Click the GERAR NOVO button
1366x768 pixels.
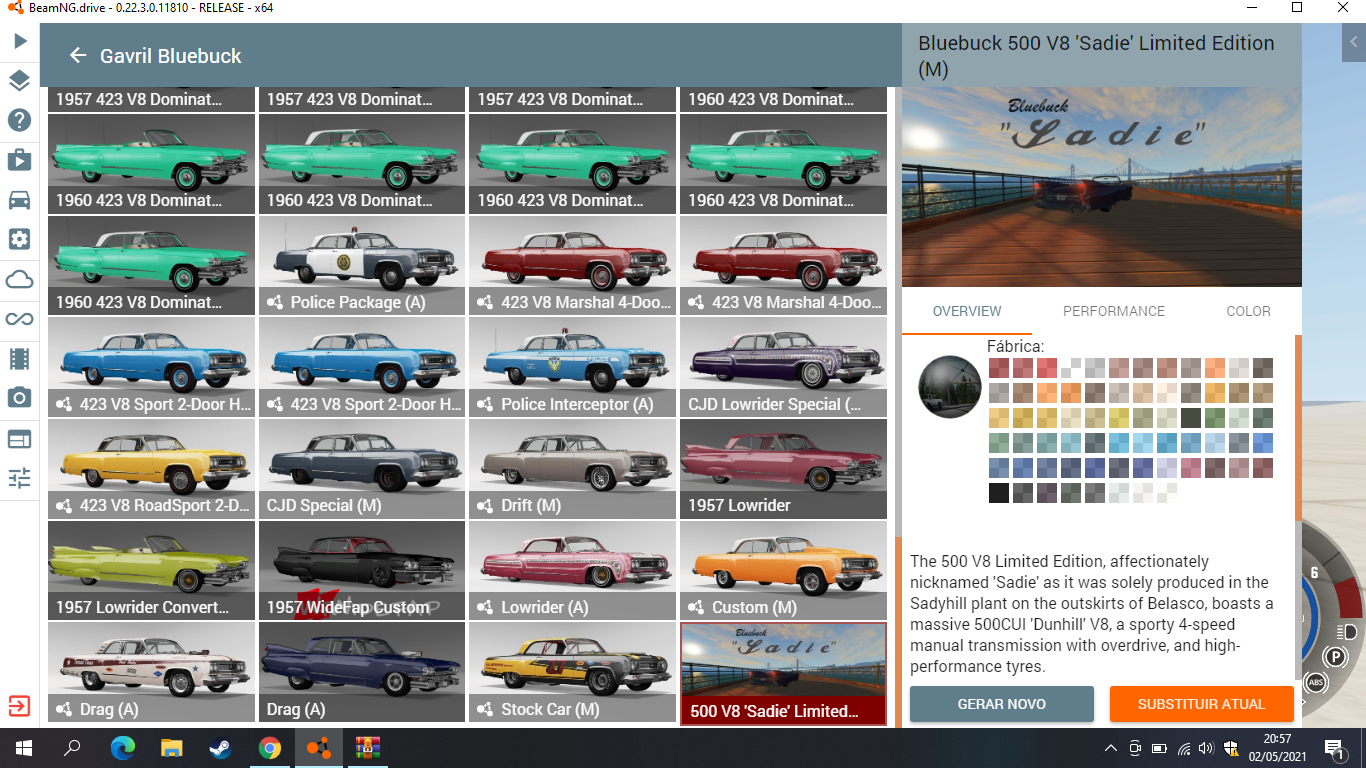click(x=1002, y=704)
